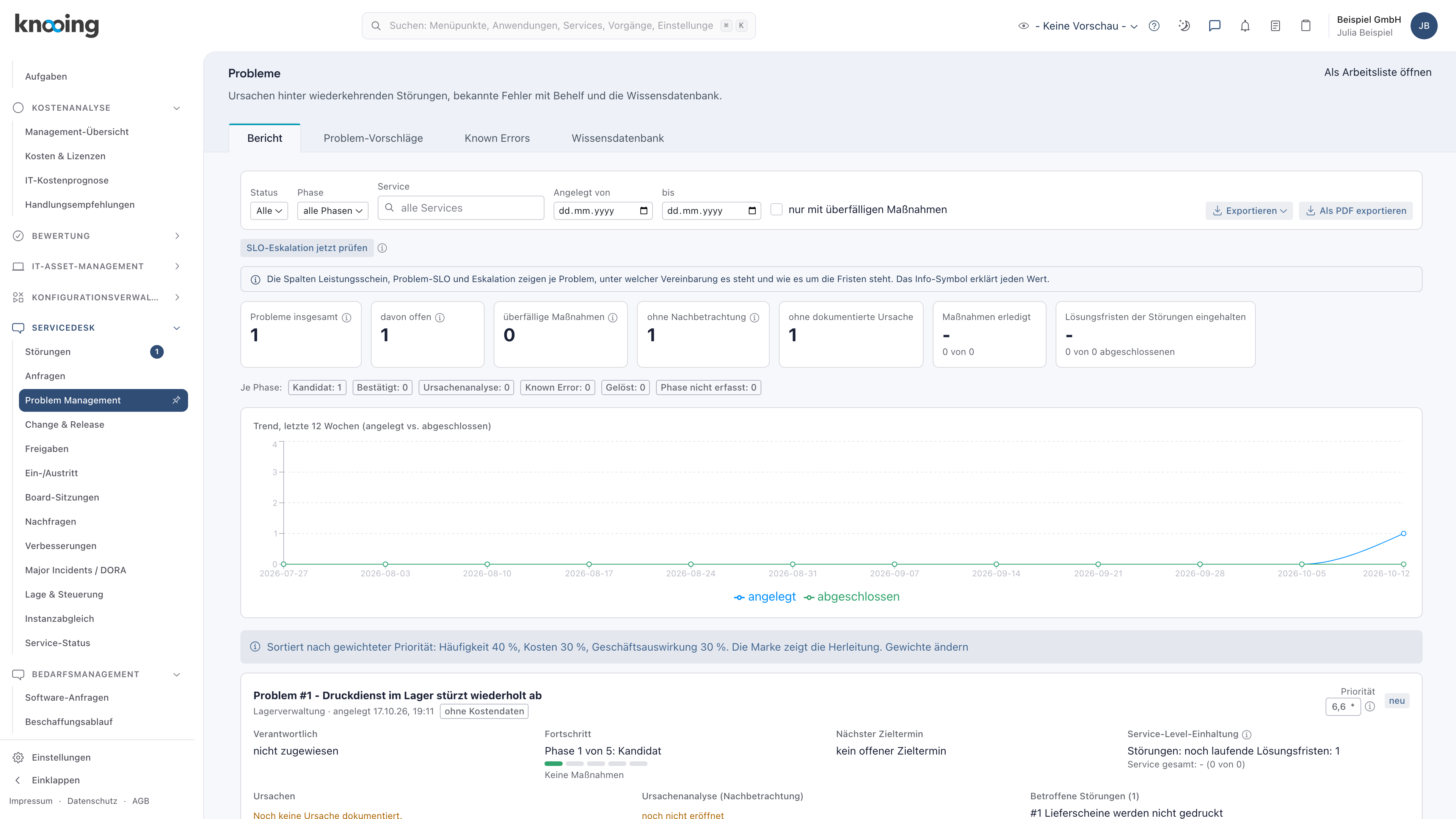This screenshot has height=819, width=1456.
Task: Expand the BEWERTUNG section
Action: 177,236
